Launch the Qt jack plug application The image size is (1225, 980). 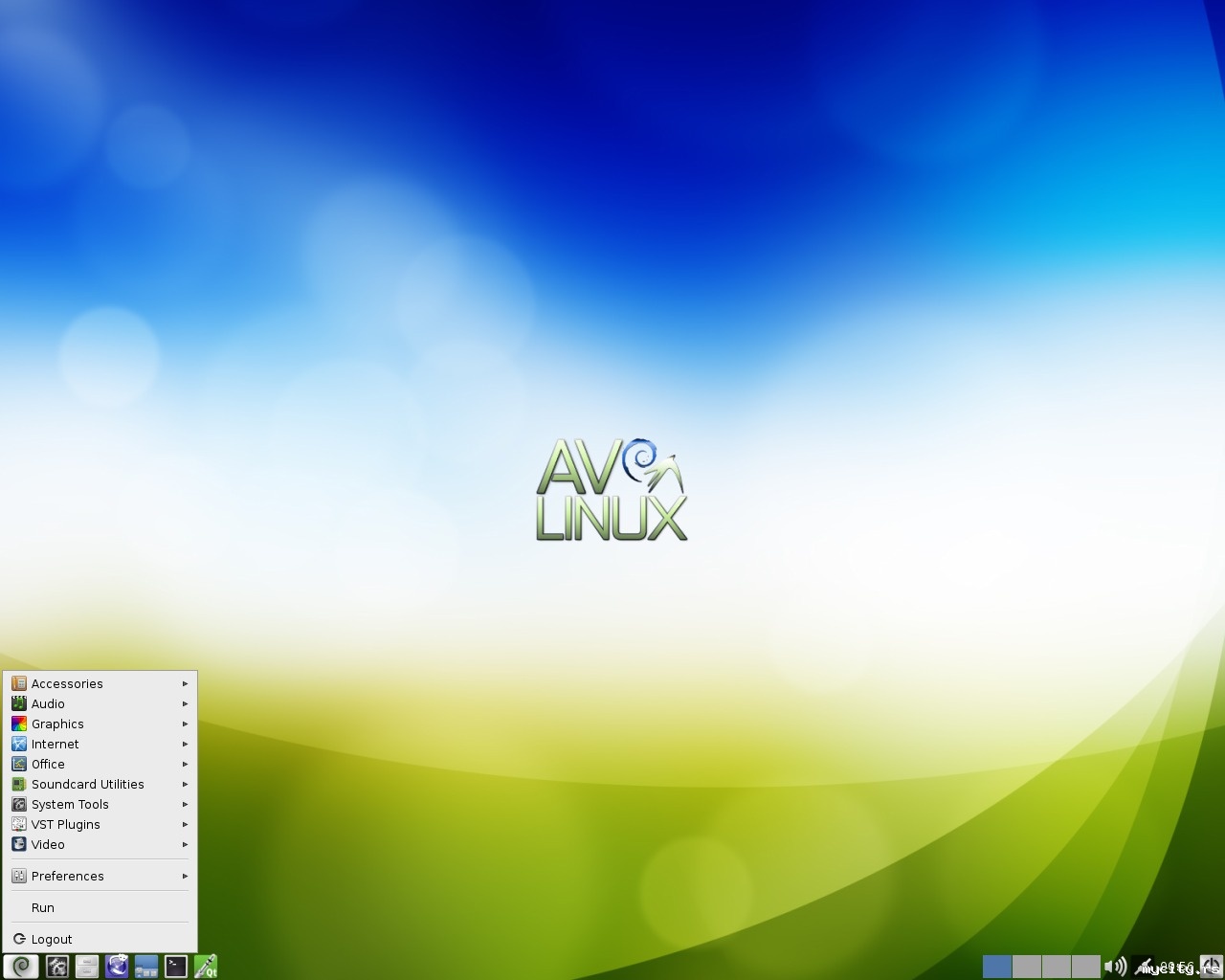point(206,967)
